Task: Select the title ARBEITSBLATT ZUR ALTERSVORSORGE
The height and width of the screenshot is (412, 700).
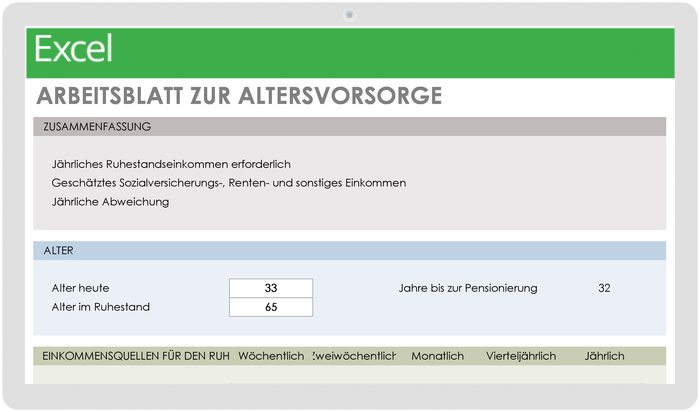Action: (x=239, y=96)
